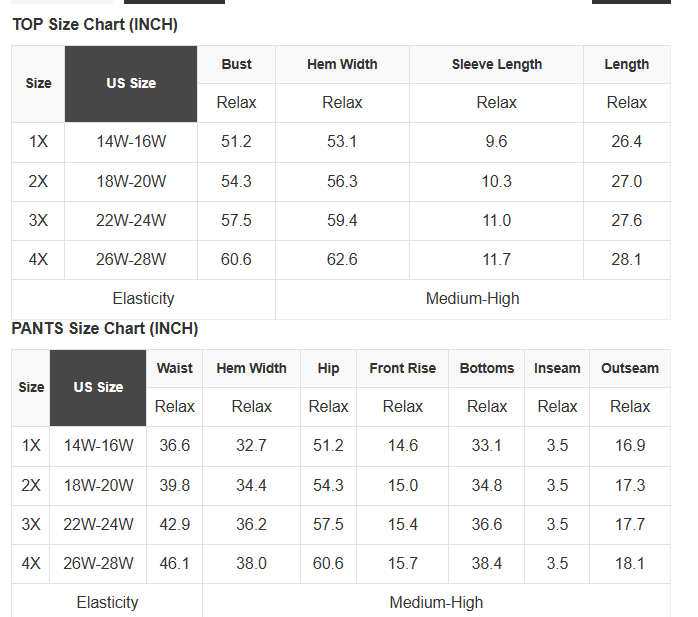Select the 42.9 Waist value for 3X pants
This screenshot has height=617, width=698.
174,524
